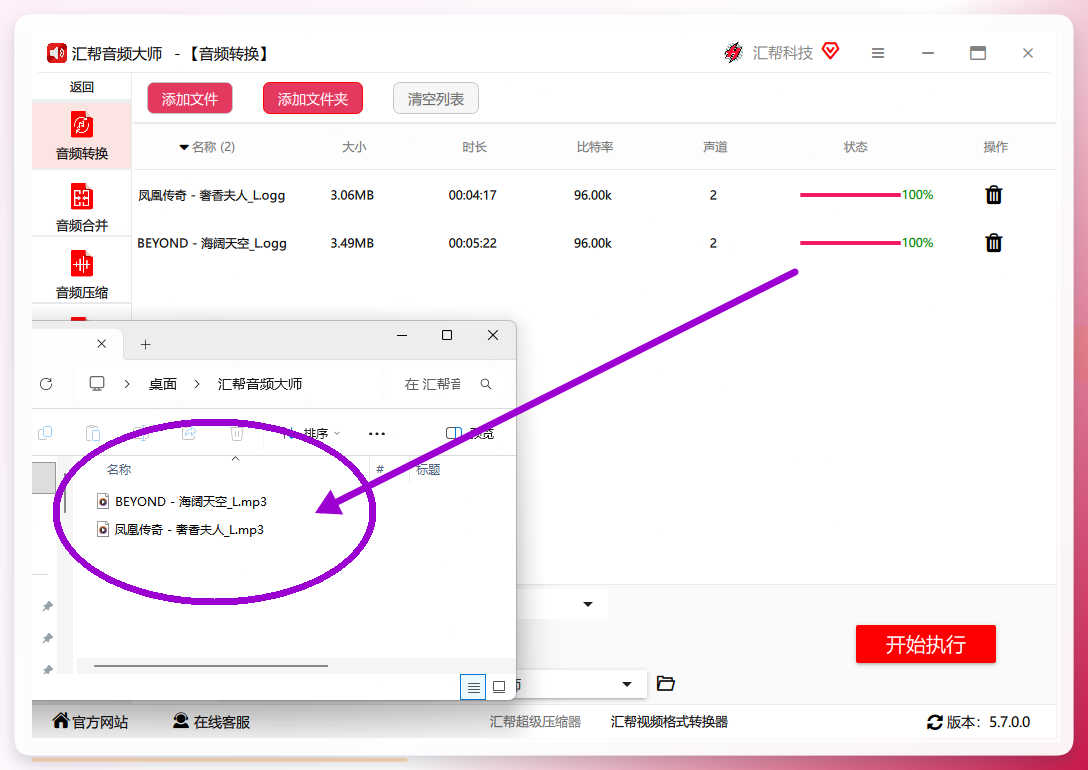
Task: Open the output directory dropdown arrow
Action: pos(627,684)
